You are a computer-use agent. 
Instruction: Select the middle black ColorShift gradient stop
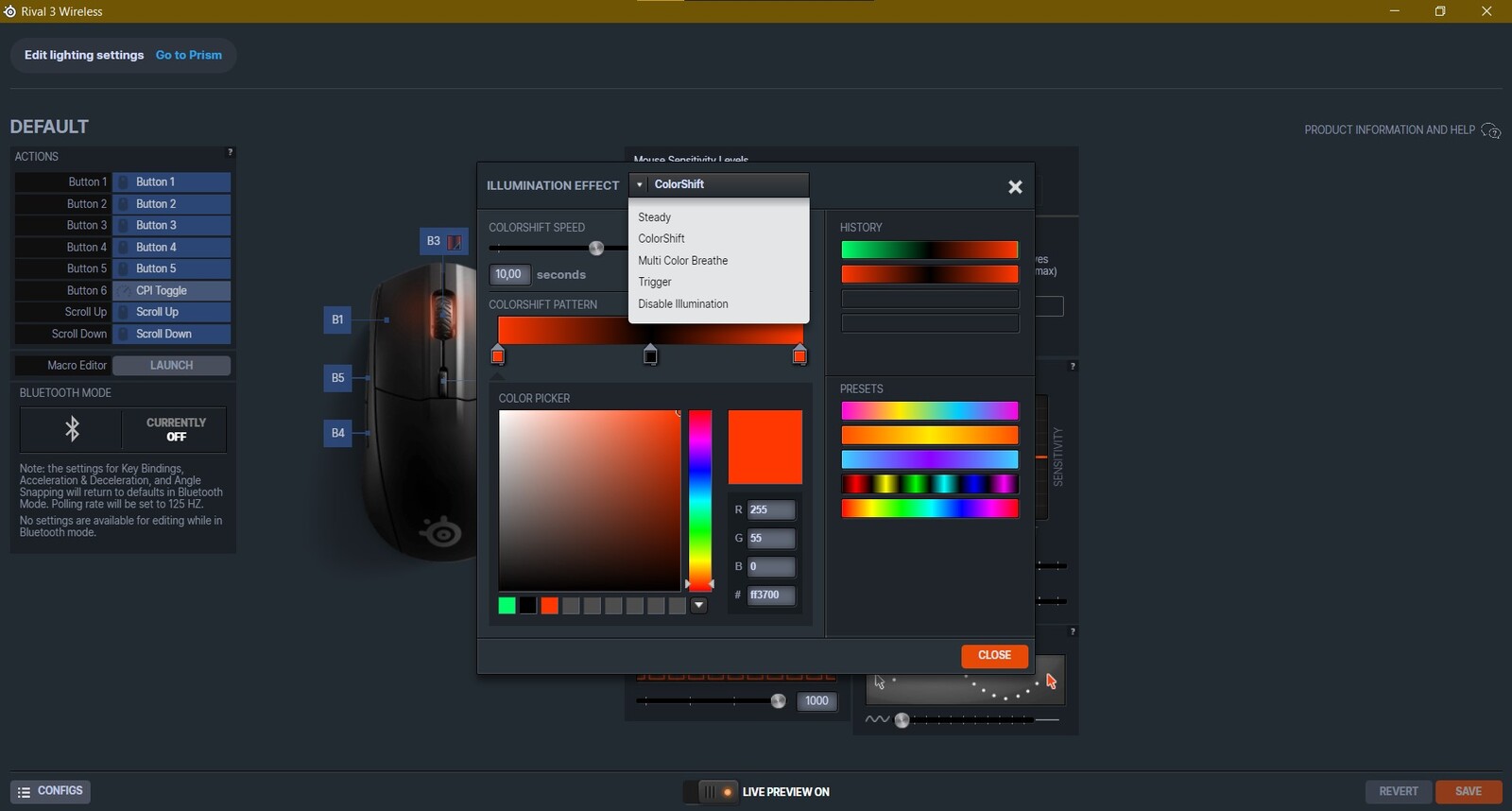coord(650,355)
